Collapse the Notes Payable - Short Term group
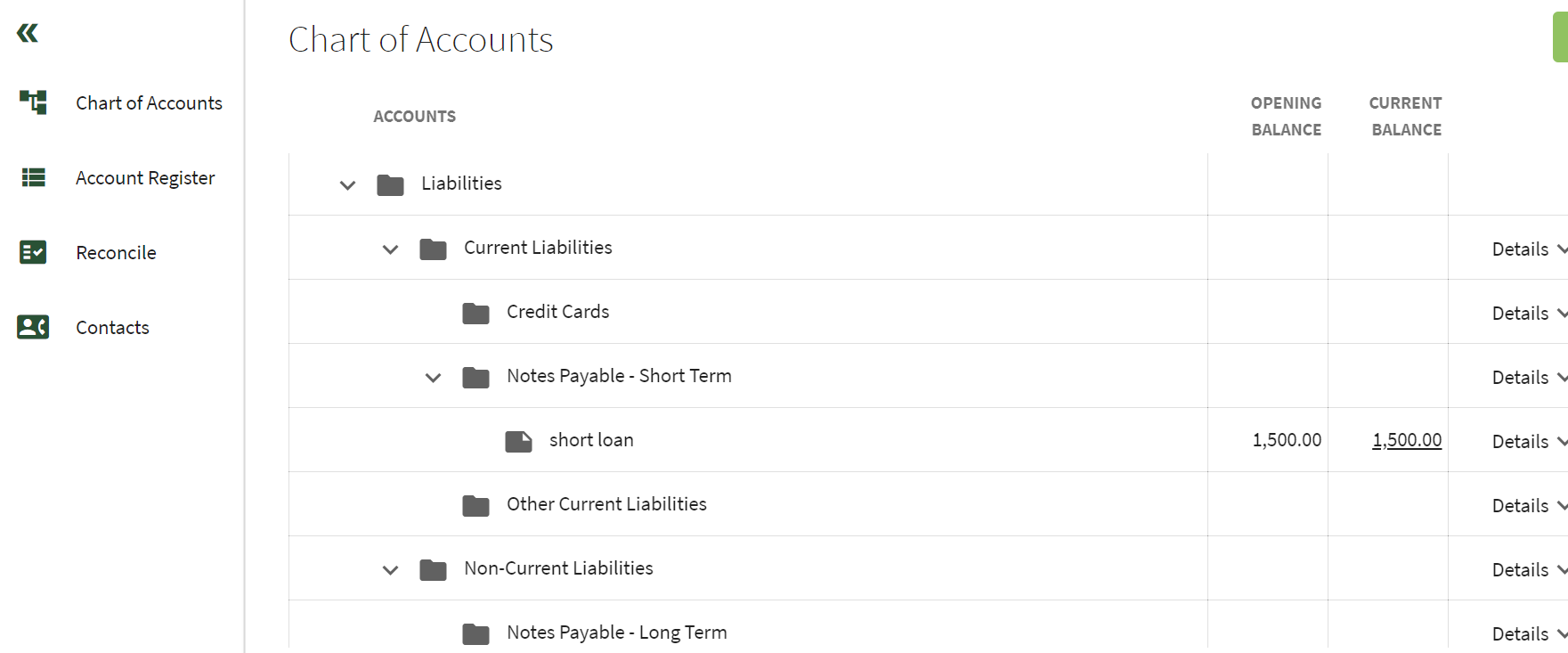This screenshot has height=653, width=1568. (x=433, y=377)
